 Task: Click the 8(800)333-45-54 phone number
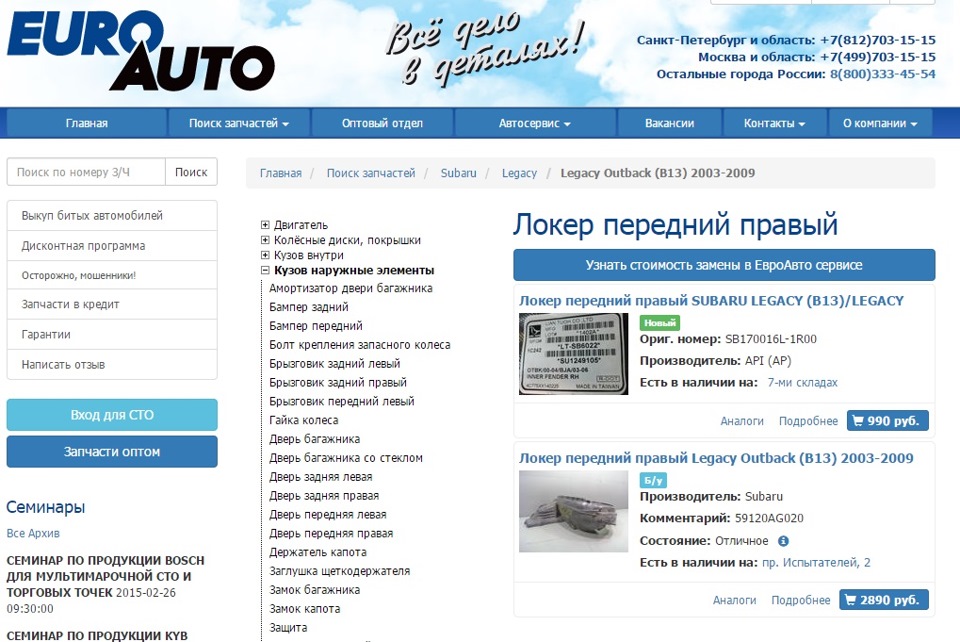point(883,74)
